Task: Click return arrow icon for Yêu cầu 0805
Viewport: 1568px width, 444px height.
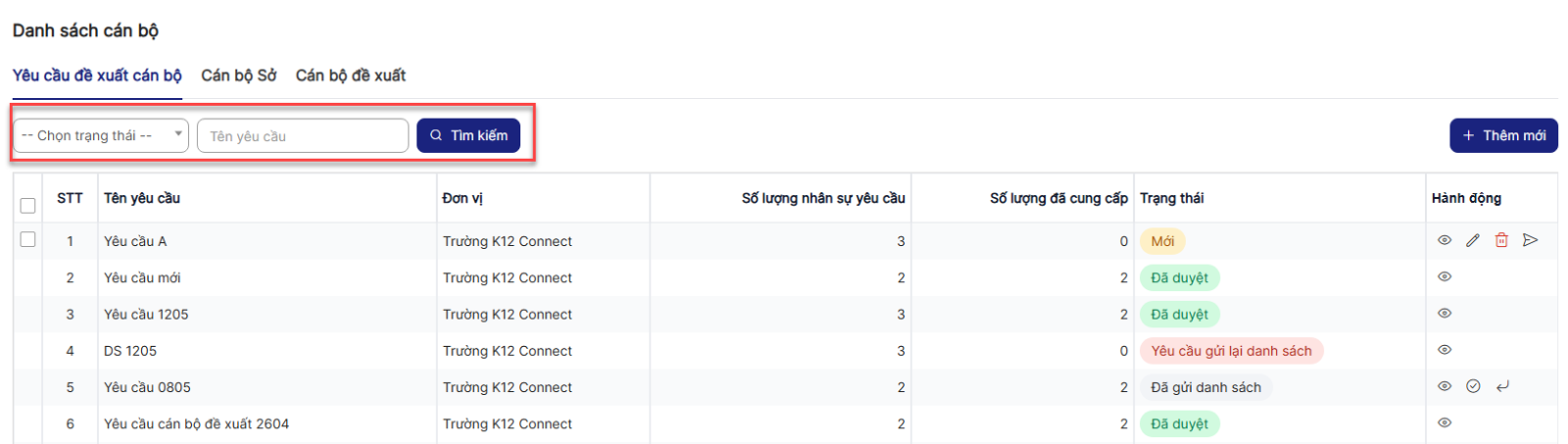Action: pos(1501,386)
